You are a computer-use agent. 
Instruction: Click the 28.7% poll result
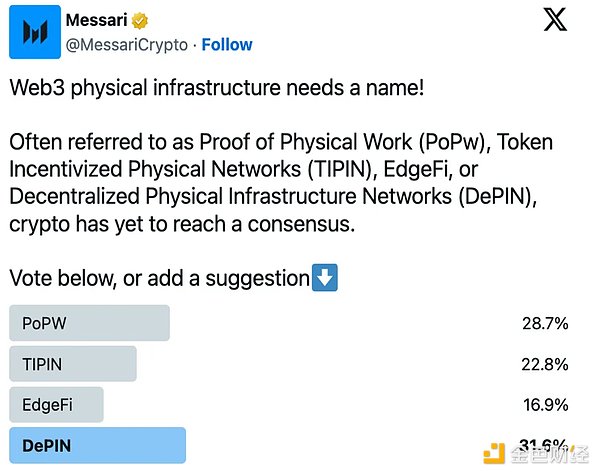(x=545, y=323)
